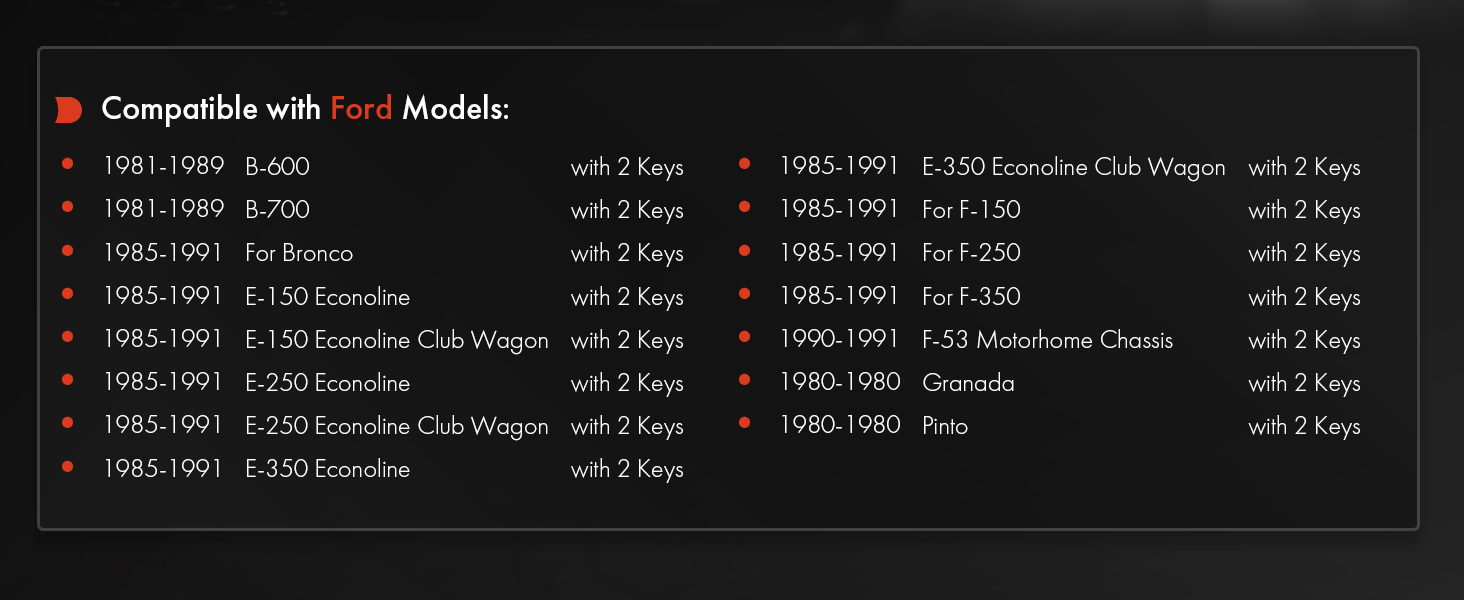Click the F-53 Motorhome Chassis label
The height and width of the screenshot is (600, 1464).
point(1047,340)
